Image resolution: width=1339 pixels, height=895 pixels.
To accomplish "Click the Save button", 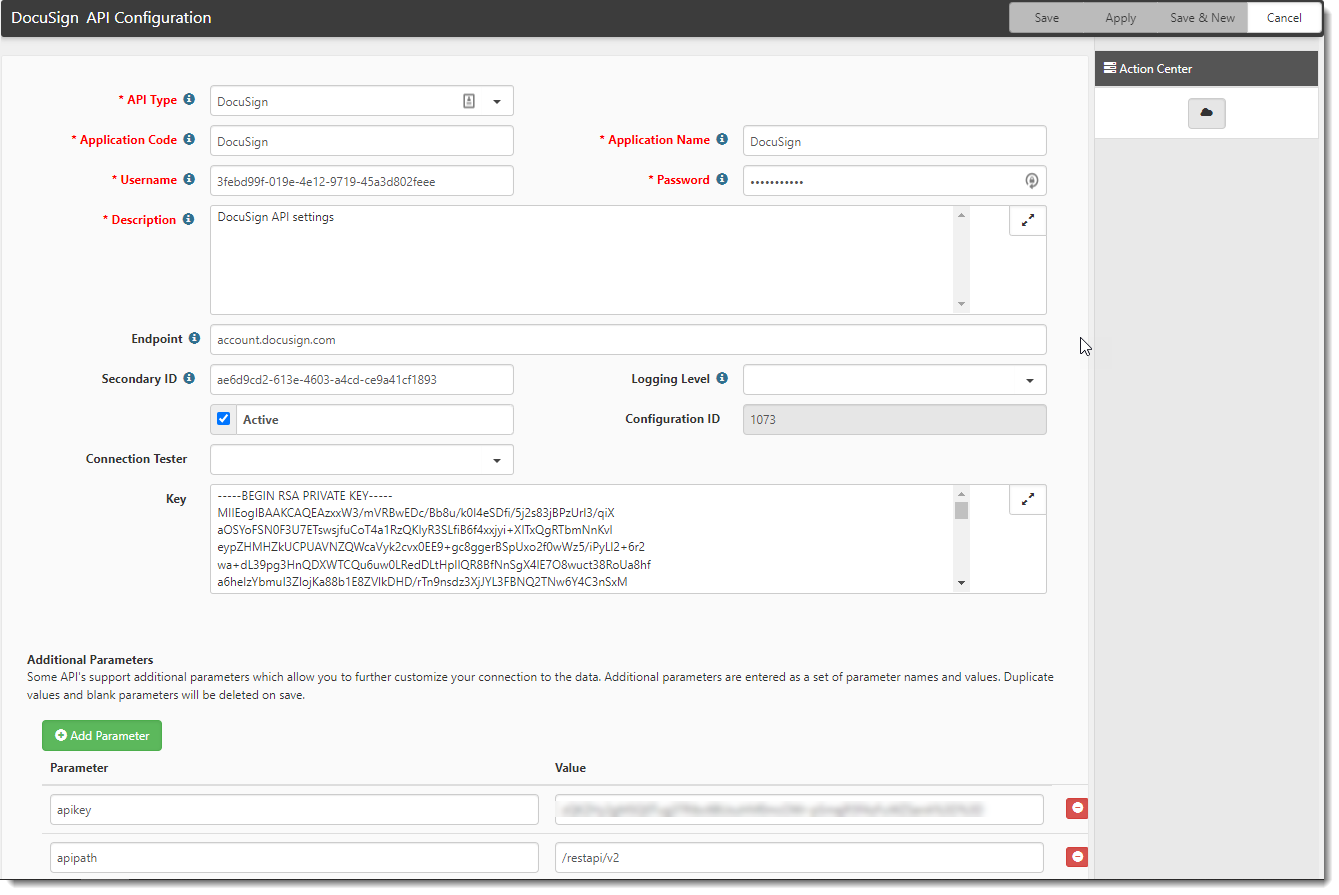I will pyautogui.click(x=1046, y=18).
